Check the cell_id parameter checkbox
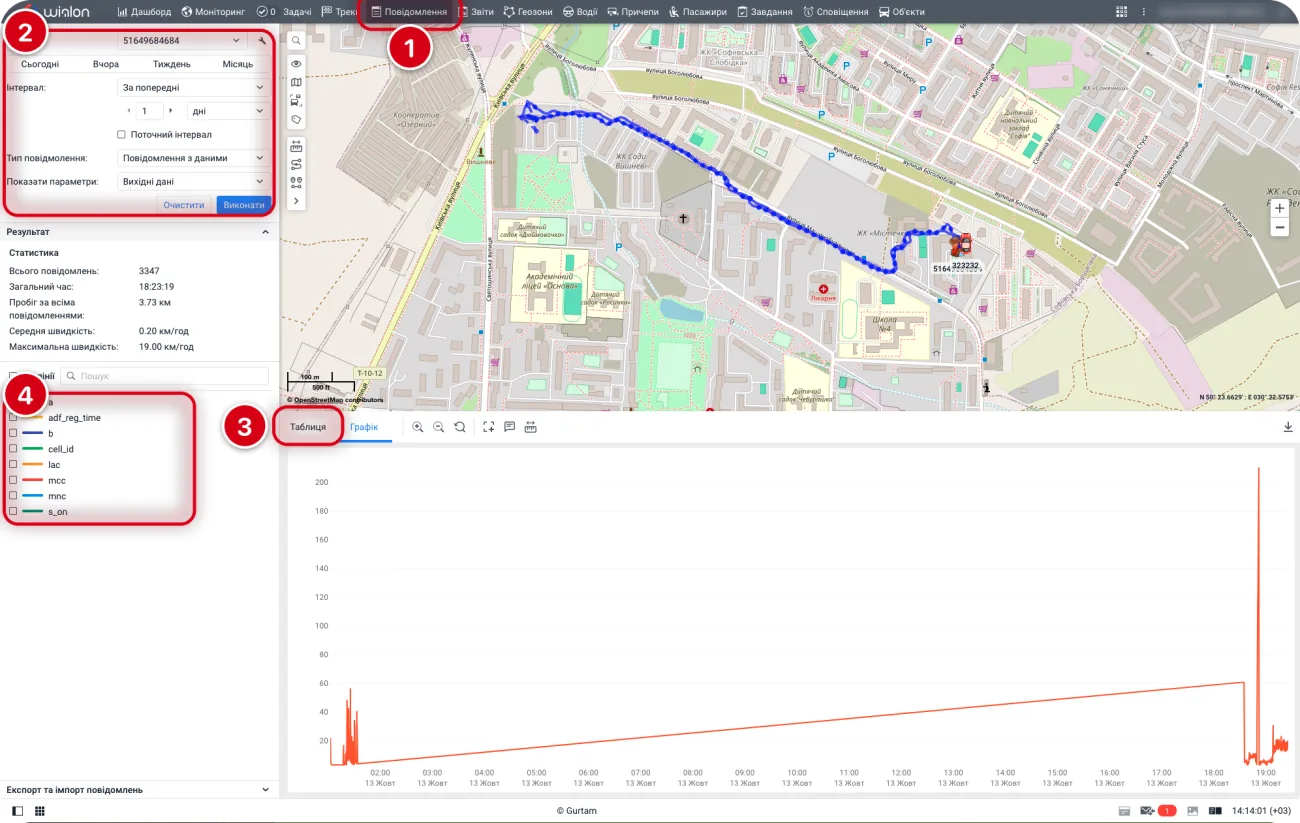 (x=13, y=449)
